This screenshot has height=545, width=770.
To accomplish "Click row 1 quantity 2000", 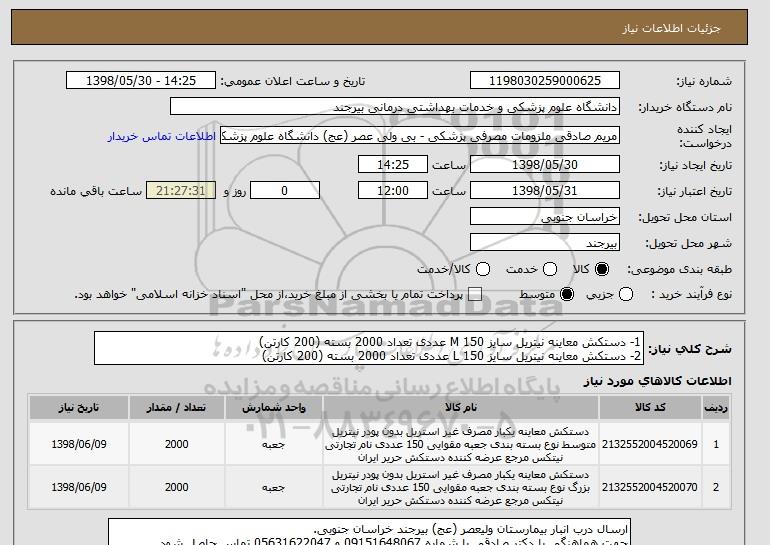I will 177,444.
